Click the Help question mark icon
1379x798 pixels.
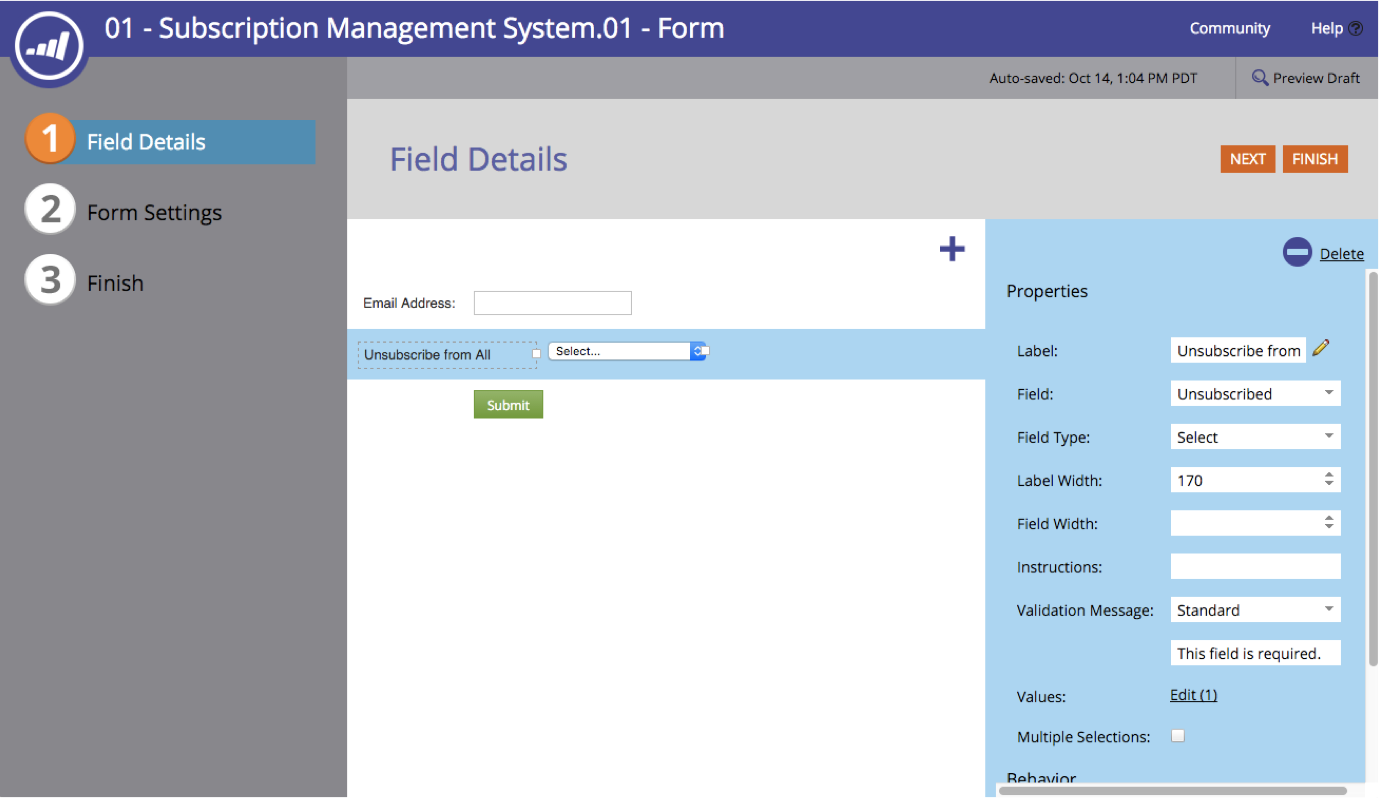pyautogui.click(x=1355, y=29)
